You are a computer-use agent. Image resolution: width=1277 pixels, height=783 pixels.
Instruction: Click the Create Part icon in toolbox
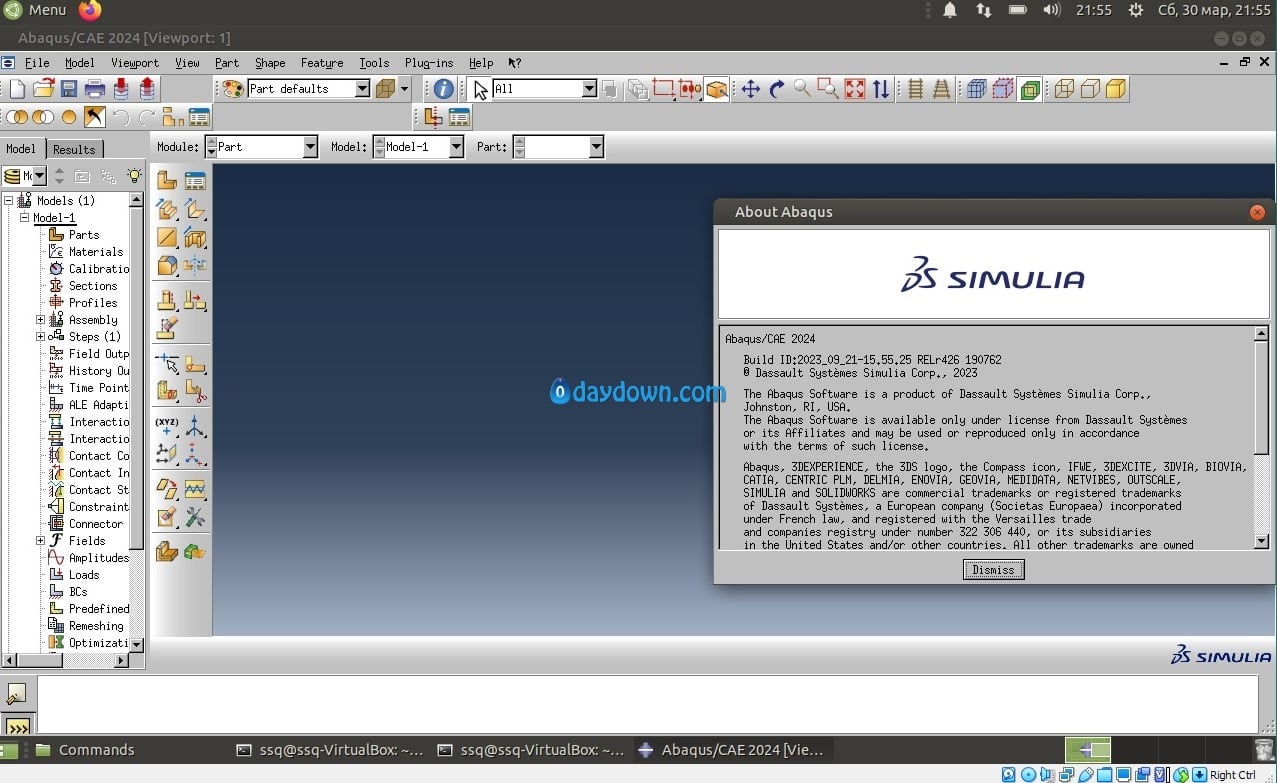[167, 181]
